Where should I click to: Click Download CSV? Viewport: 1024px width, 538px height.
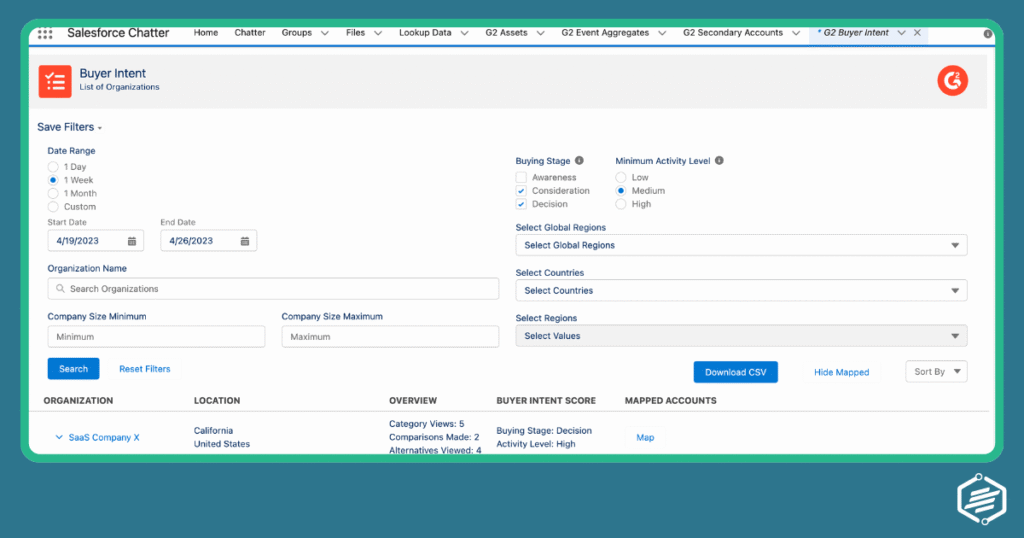735,372
